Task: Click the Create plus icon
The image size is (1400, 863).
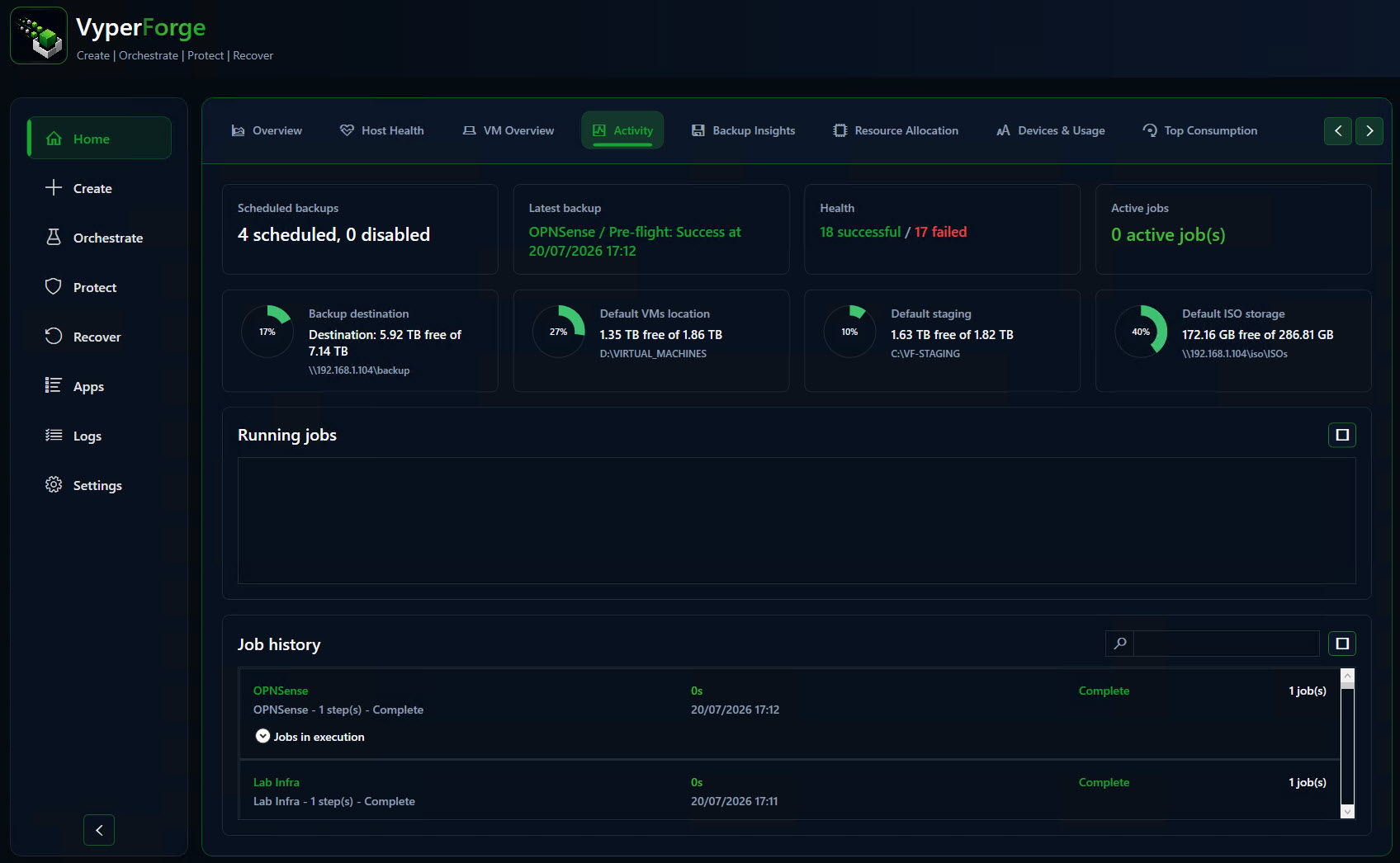Action: (x=54, y=187)
